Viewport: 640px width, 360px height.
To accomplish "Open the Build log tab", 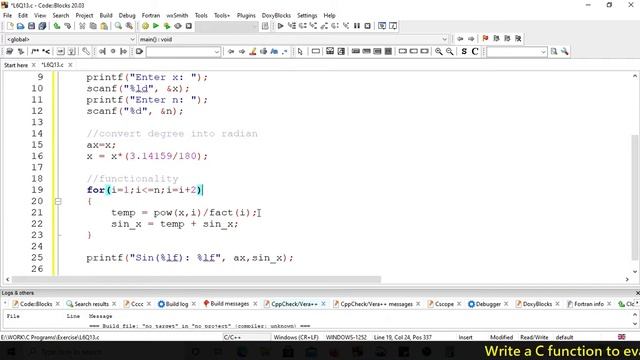I will point(177,304).
